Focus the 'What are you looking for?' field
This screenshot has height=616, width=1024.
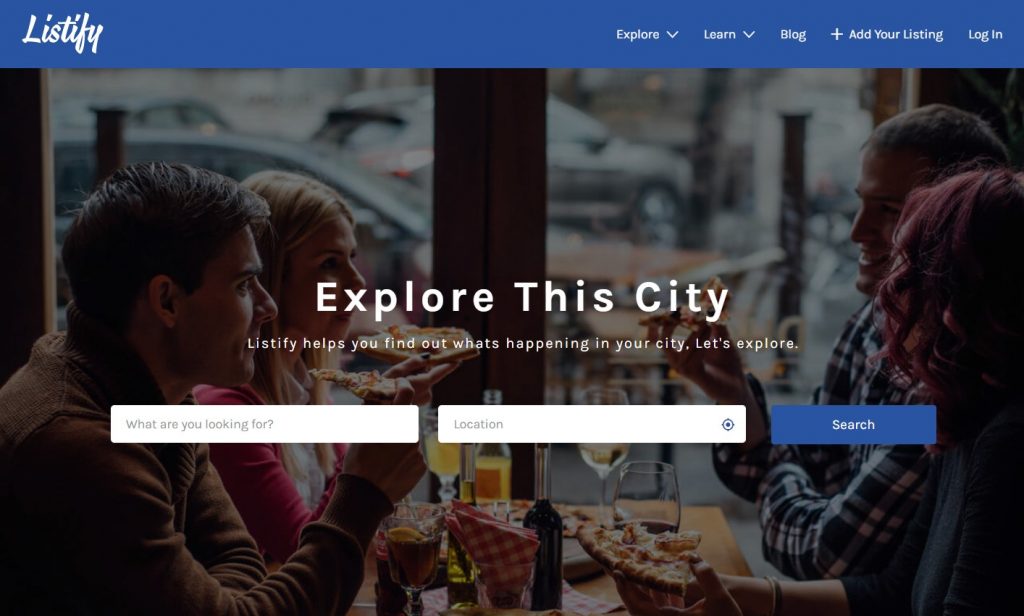point(264,424)
